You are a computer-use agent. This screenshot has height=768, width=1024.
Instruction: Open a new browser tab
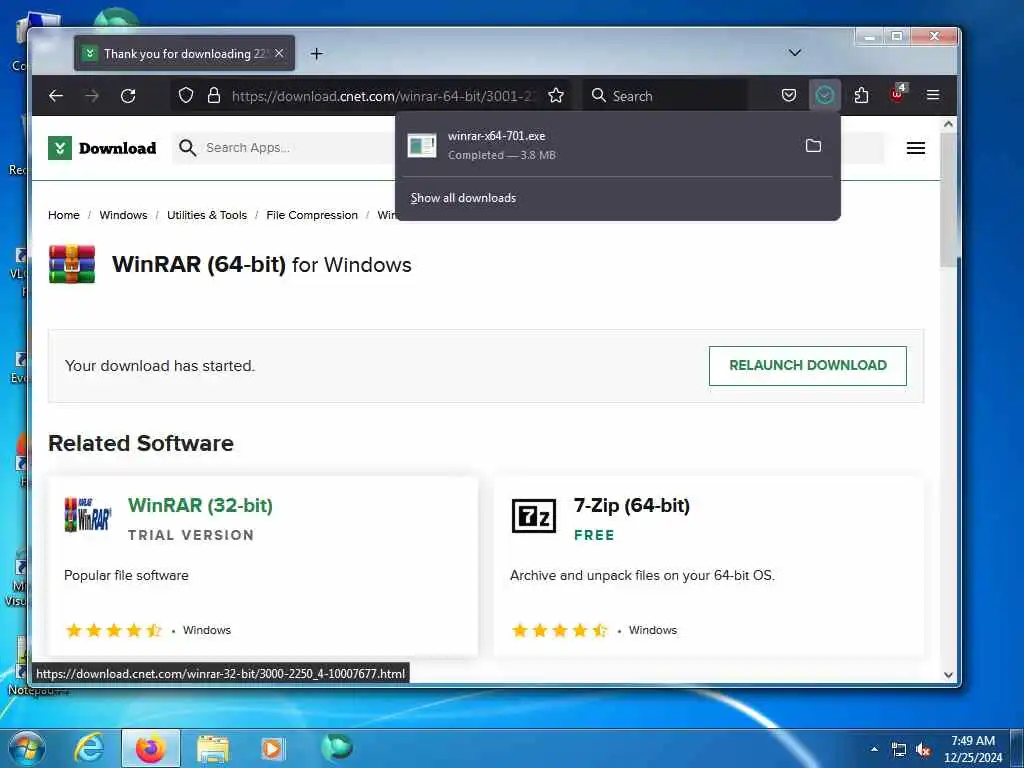coord(317,54)
